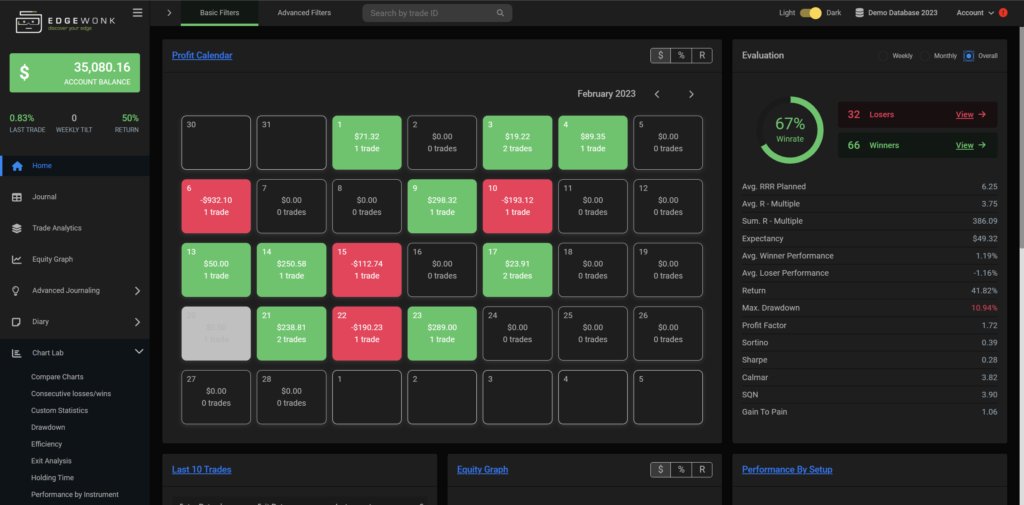This screenshot has height=505, width=1024.
Task: Click the Demo Database 2023 label
Action: [903, 12]
